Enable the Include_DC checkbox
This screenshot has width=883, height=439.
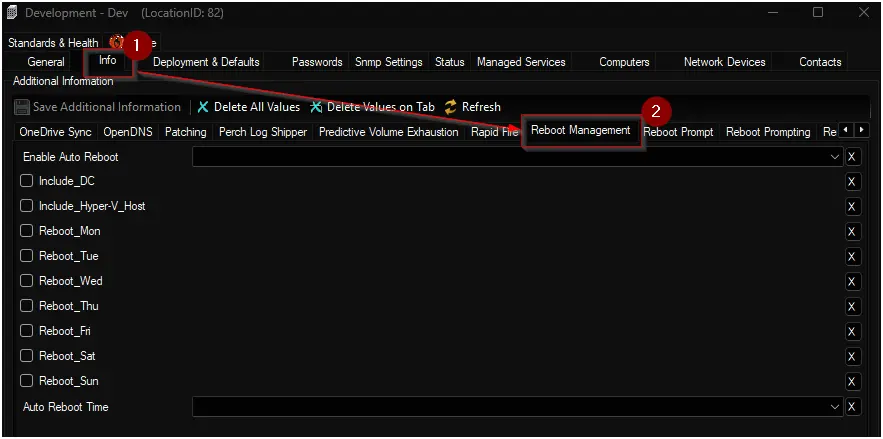26,181
